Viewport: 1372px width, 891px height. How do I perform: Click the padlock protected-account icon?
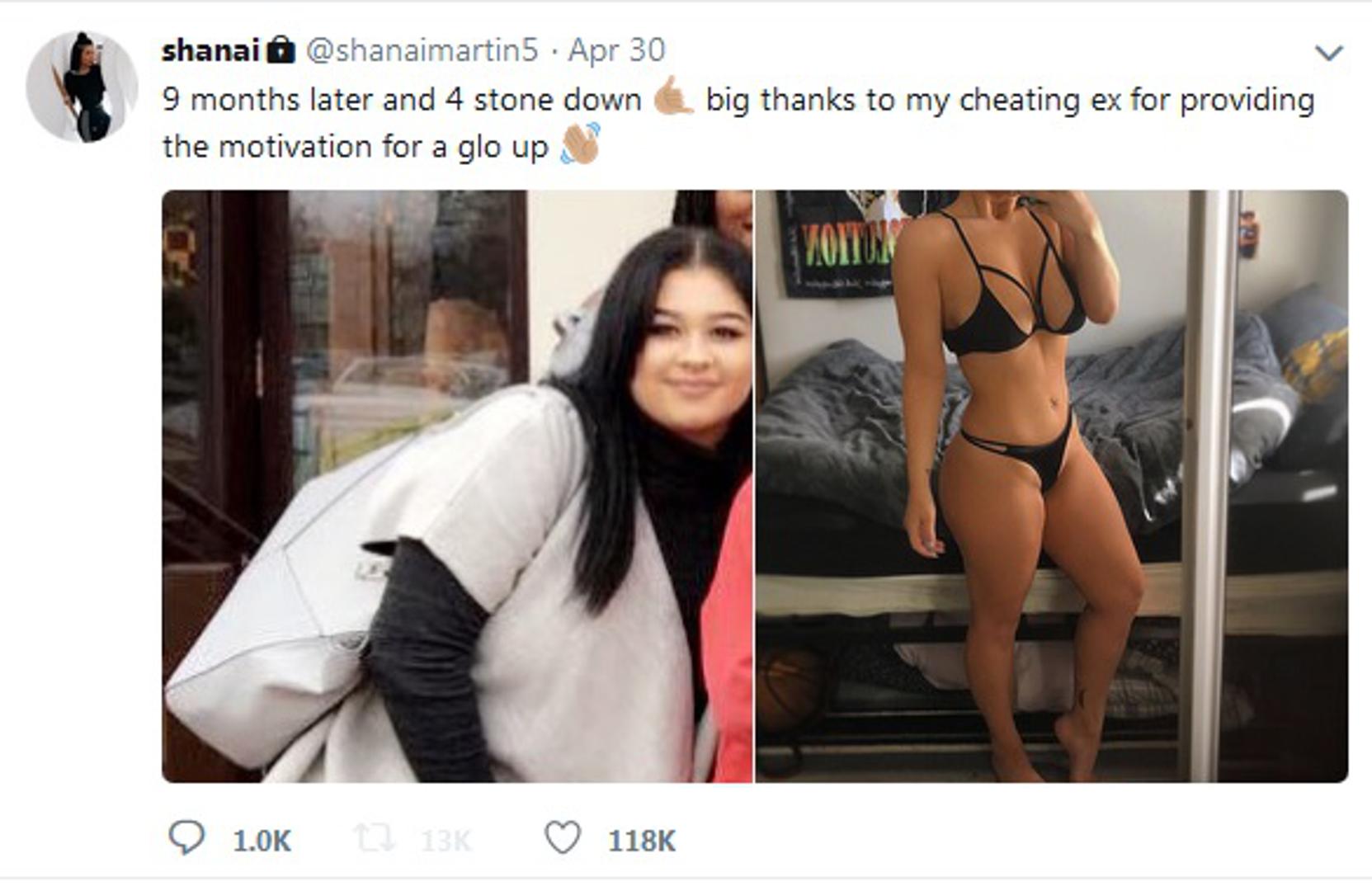281,49
